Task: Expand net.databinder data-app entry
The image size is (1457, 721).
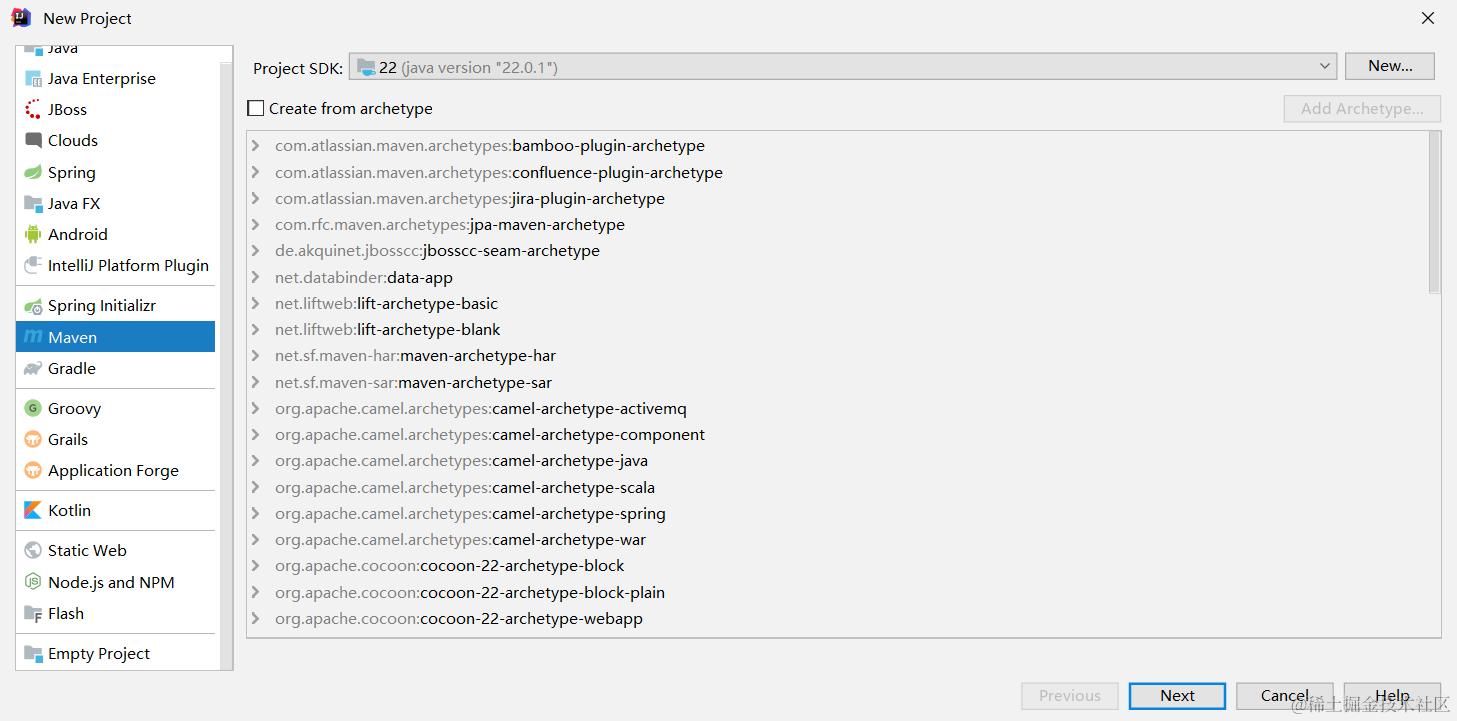Action: tap(256, 277)
